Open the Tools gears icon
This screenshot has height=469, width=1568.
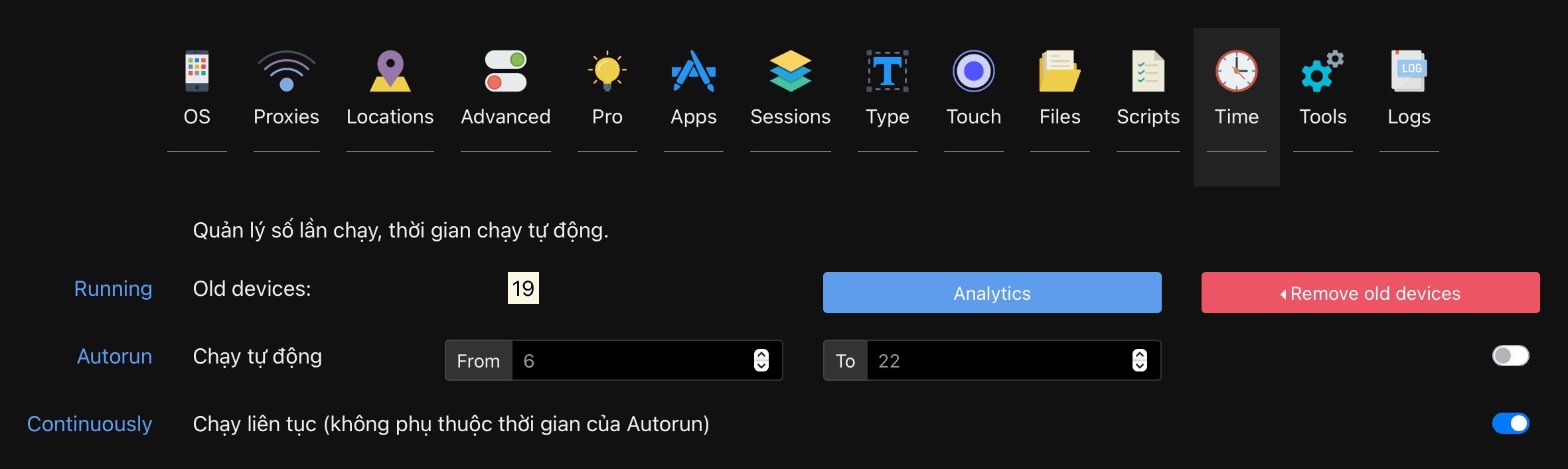click(x=1323, y=71)
